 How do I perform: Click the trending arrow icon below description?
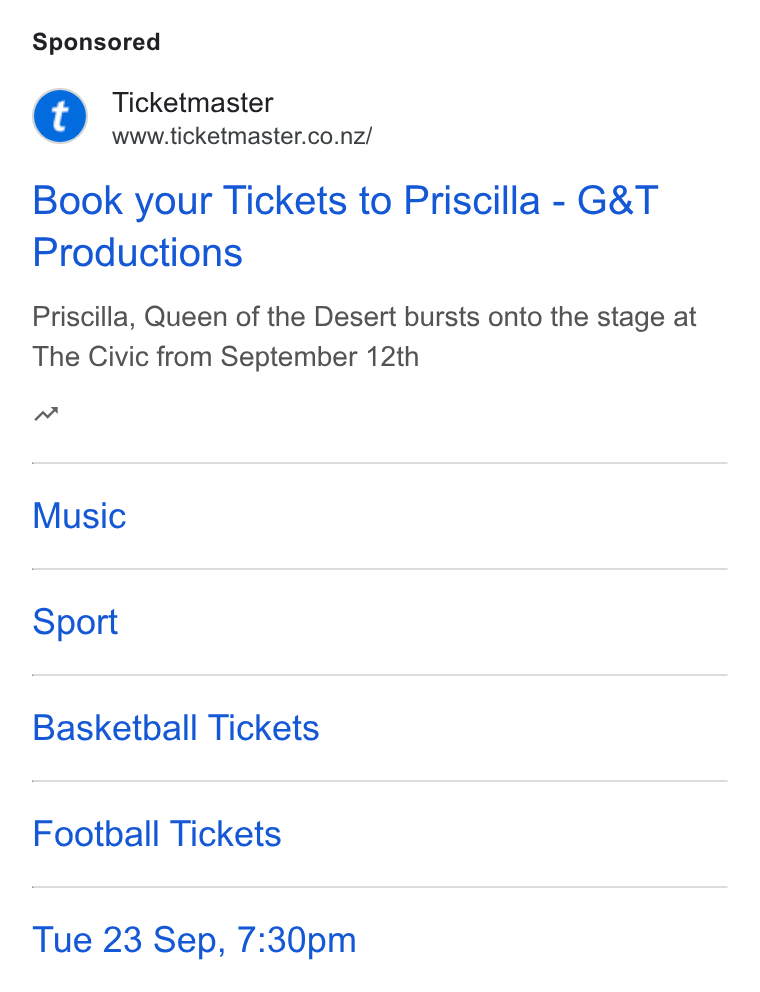[46, 414]
